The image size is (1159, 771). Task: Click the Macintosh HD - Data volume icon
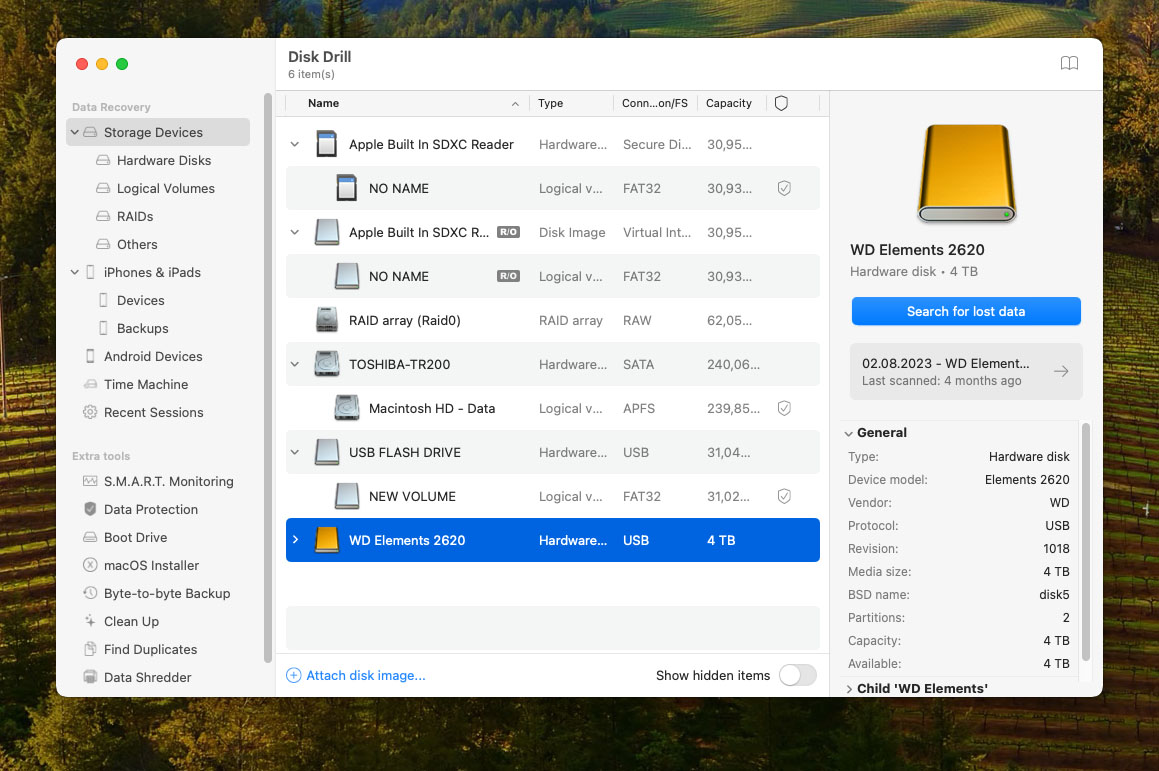click(347, 408)
